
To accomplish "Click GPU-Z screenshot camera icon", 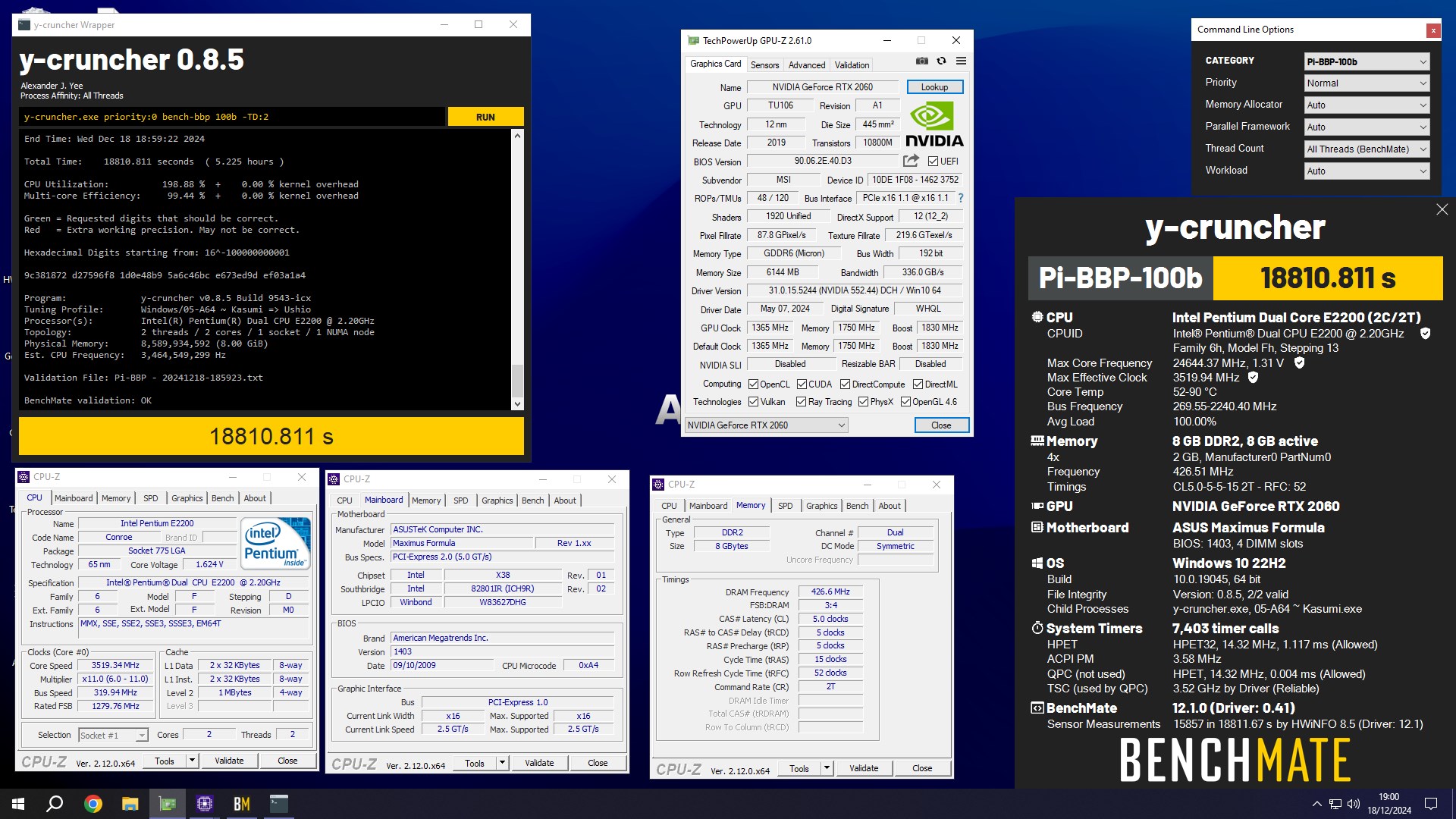I will pyautogui.click(x=922, y=61).
